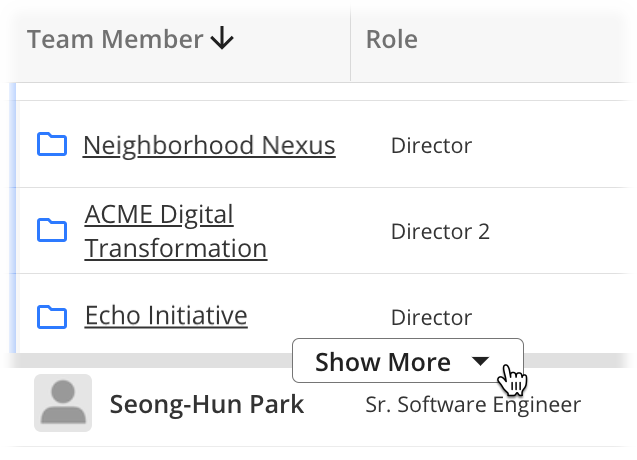Select the Echo Initiative folder icon
The width and height of the screenshot is (637, 460).
[51, 317]
